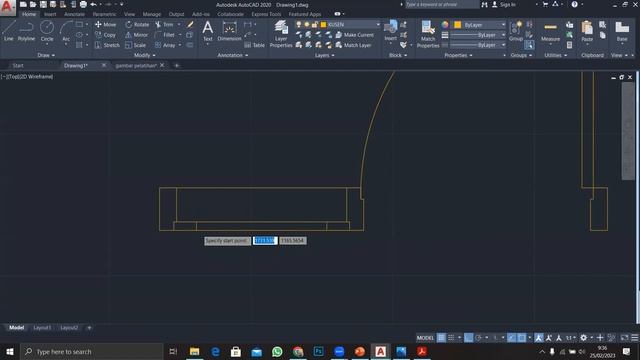
Task: Toggle ortho mode in status bar
Action: pos(469,338)
